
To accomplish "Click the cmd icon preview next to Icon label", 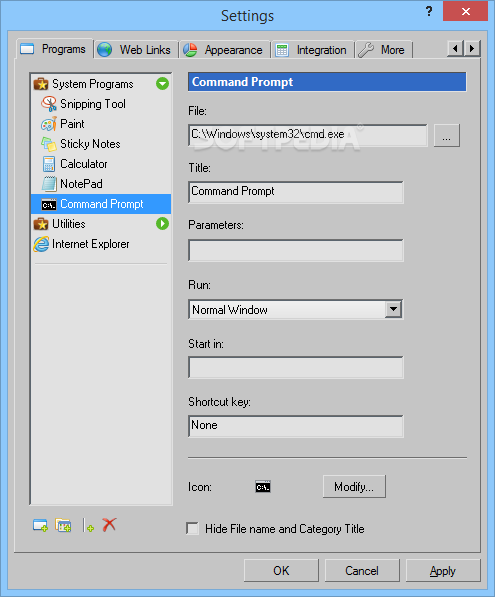I will pyautogui.click(x=263, y=487).
